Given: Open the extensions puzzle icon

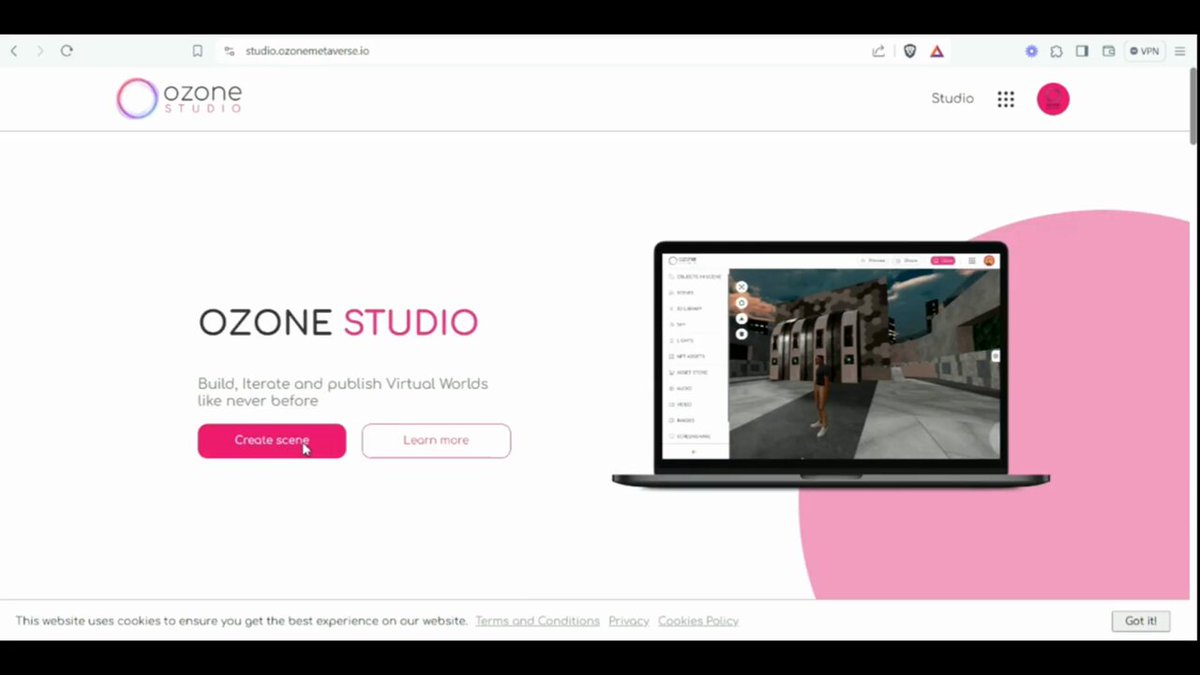Looking at the screenshot, I should coord(1057,51).
